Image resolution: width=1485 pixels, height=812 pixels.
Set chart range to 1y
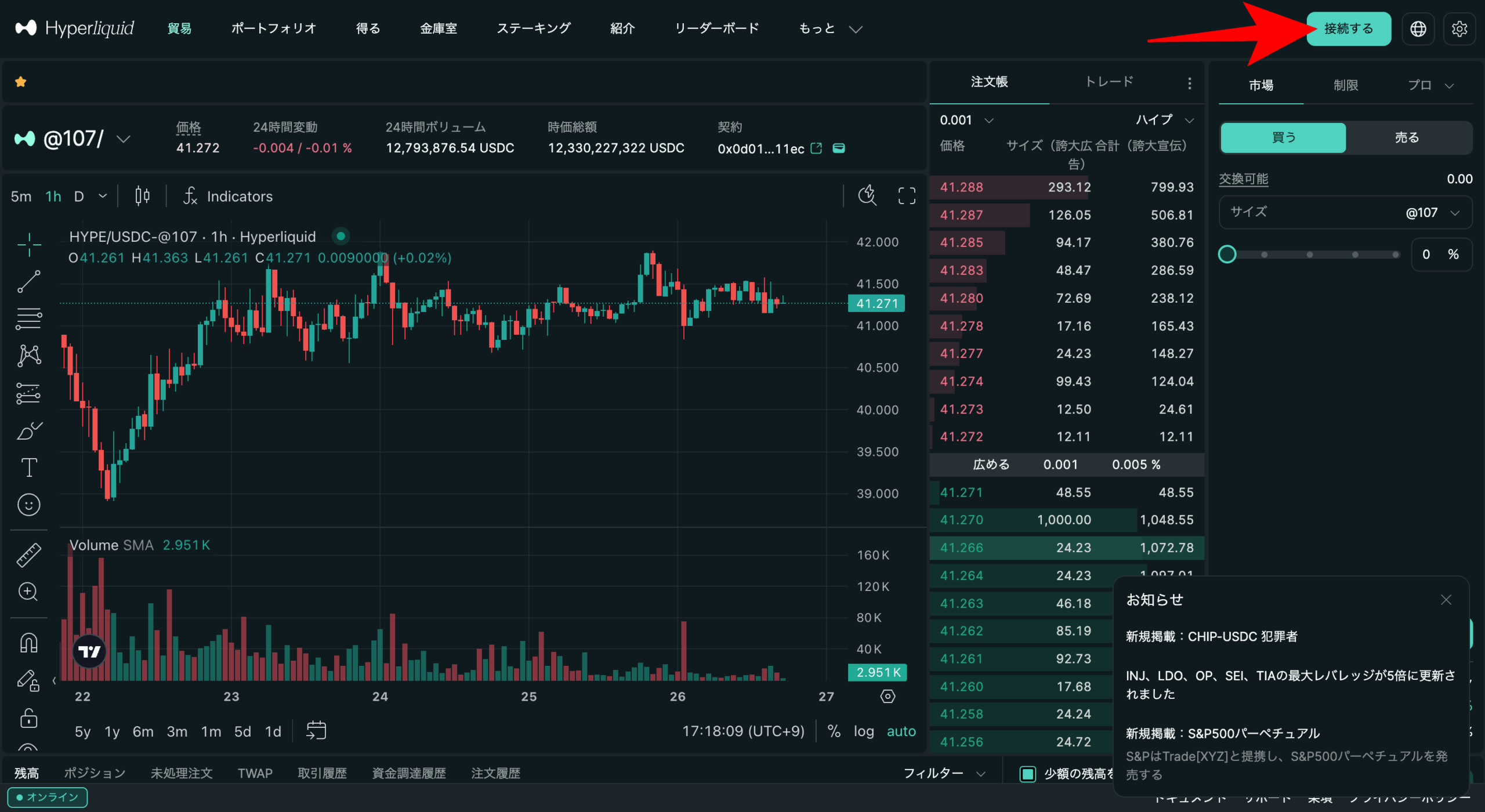111,731
